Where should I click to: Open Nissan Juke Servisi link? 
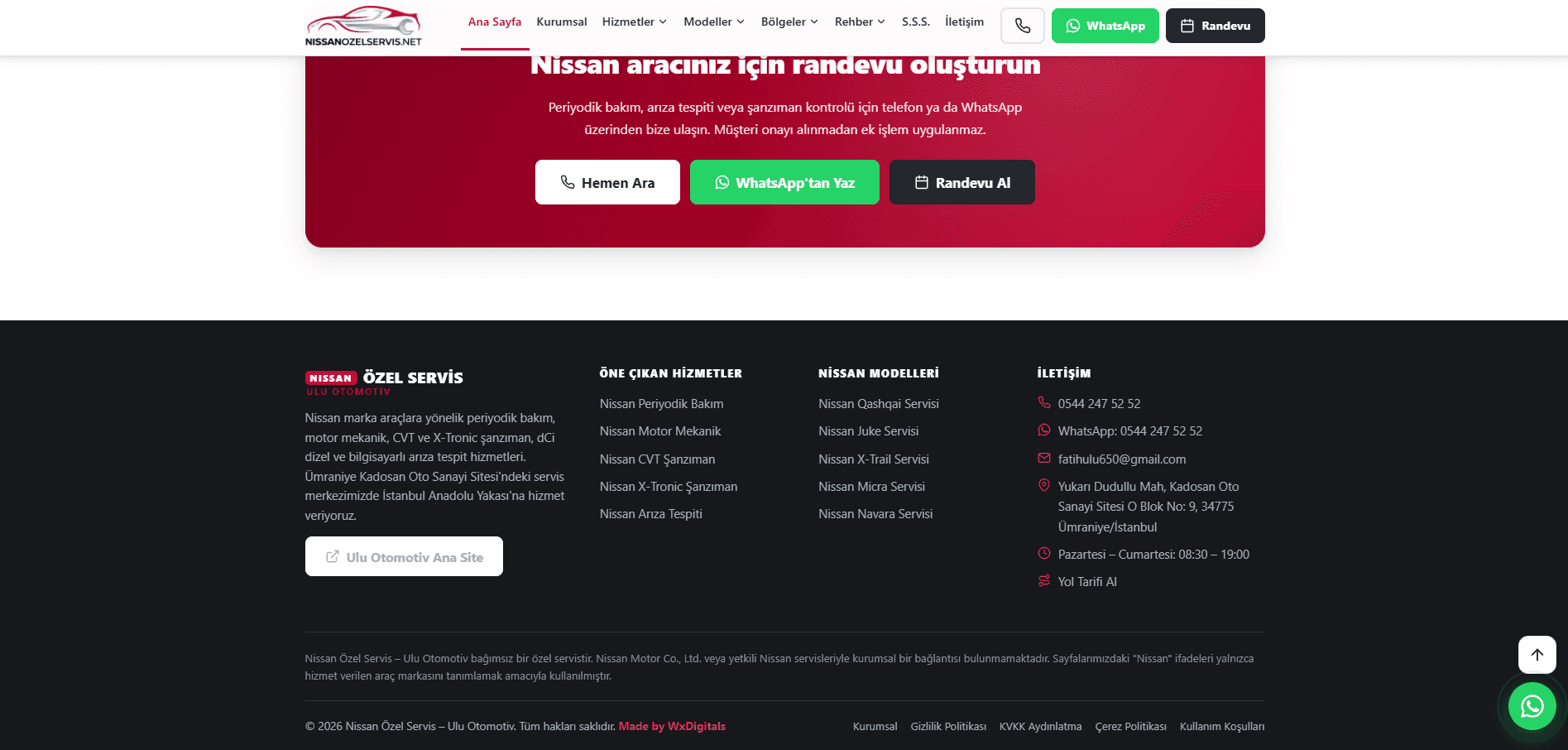coord(869,431)
